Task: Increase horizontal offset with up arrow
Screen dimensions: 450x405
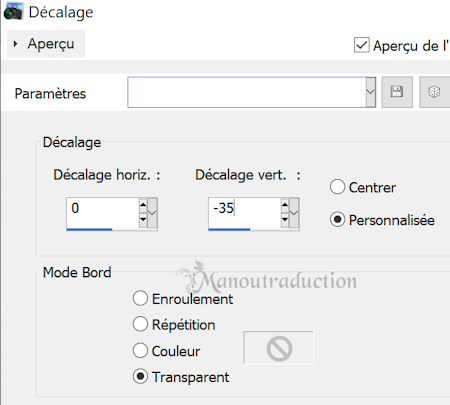Action: pyautogui.click(x=143, y=204)
